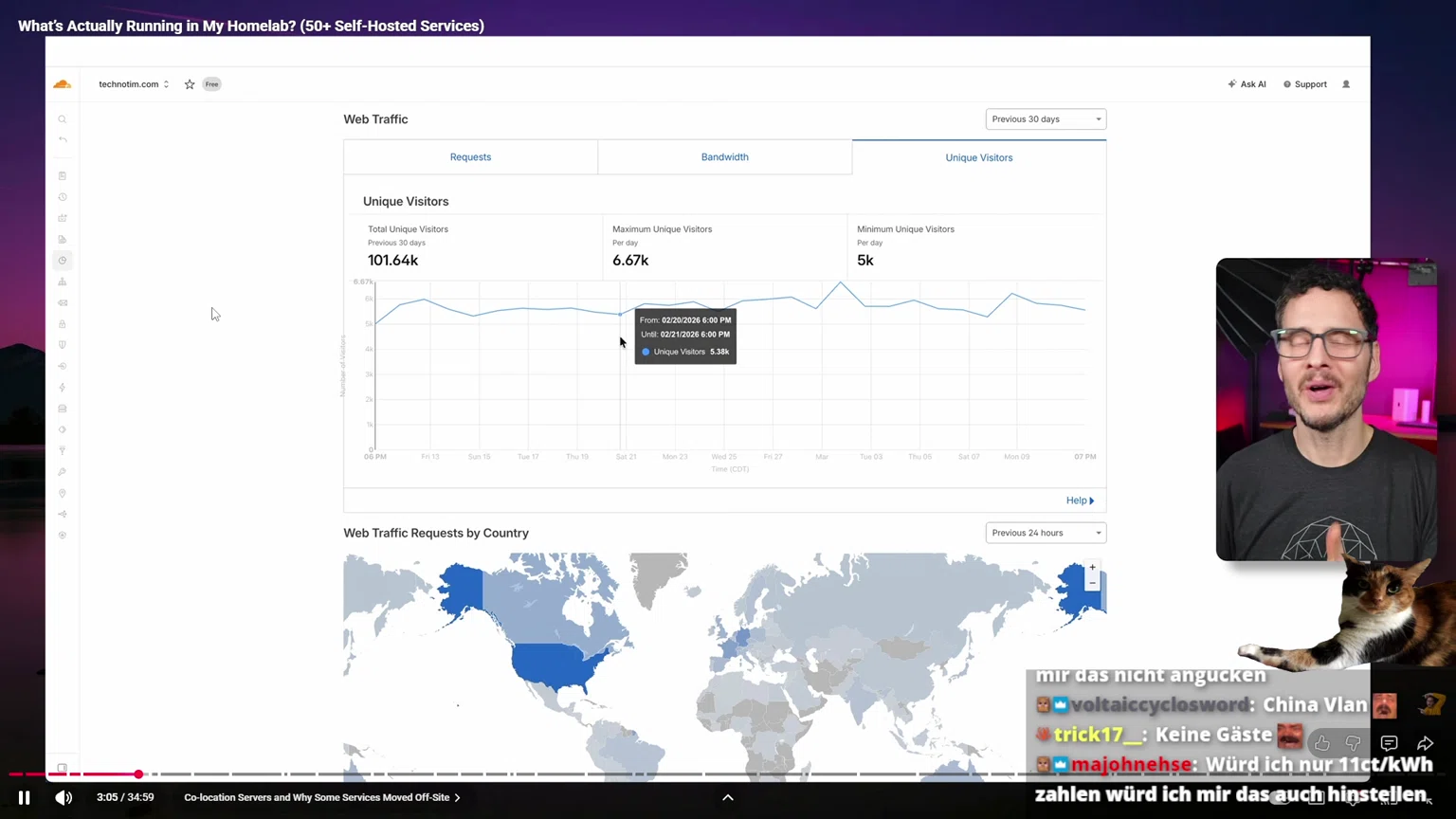Switch to the Bandwidth tab

pyautogui.click(x=724, y=157)
